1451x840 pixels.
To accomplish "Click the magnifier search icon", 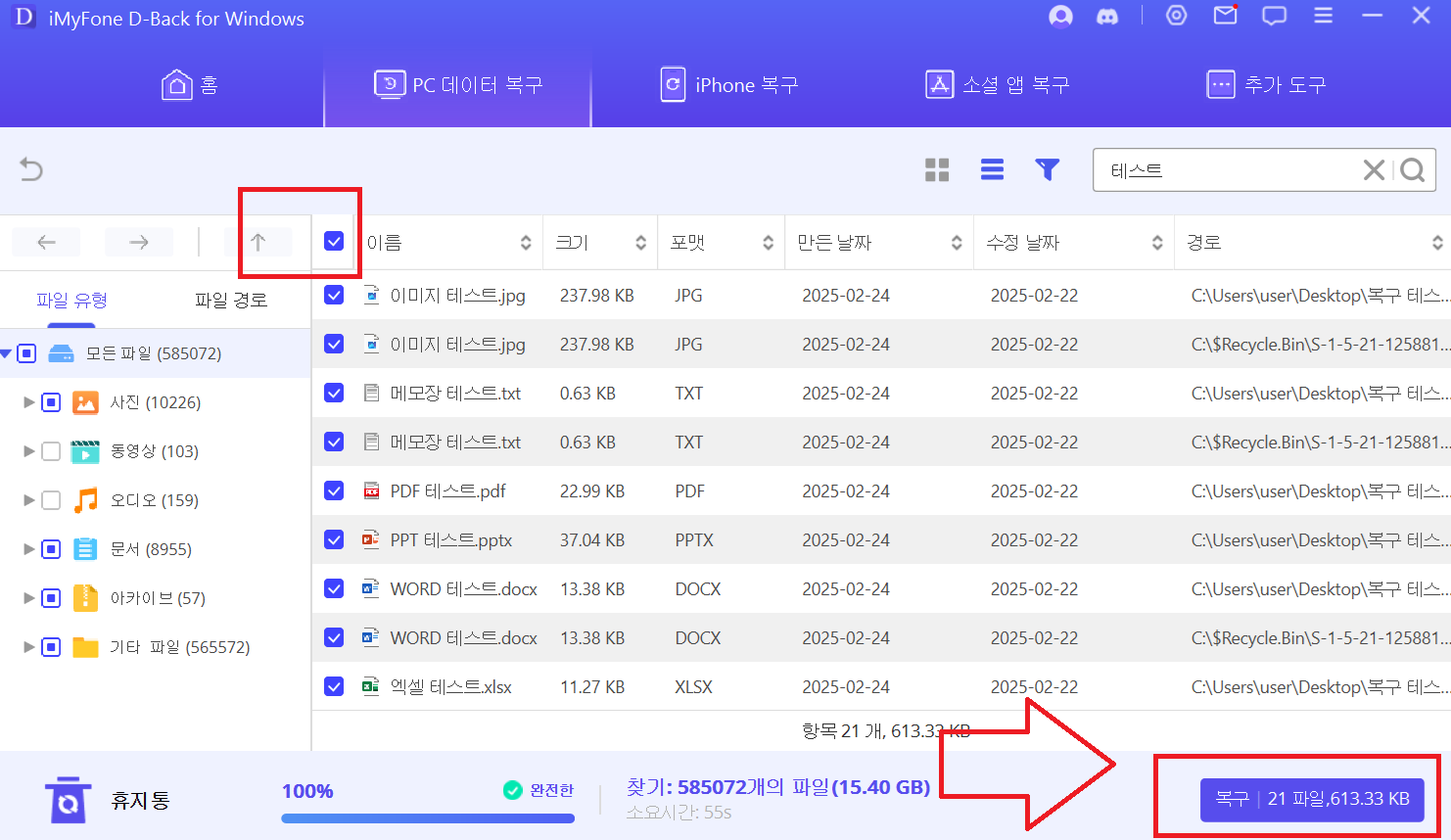I will point(1412,170).
